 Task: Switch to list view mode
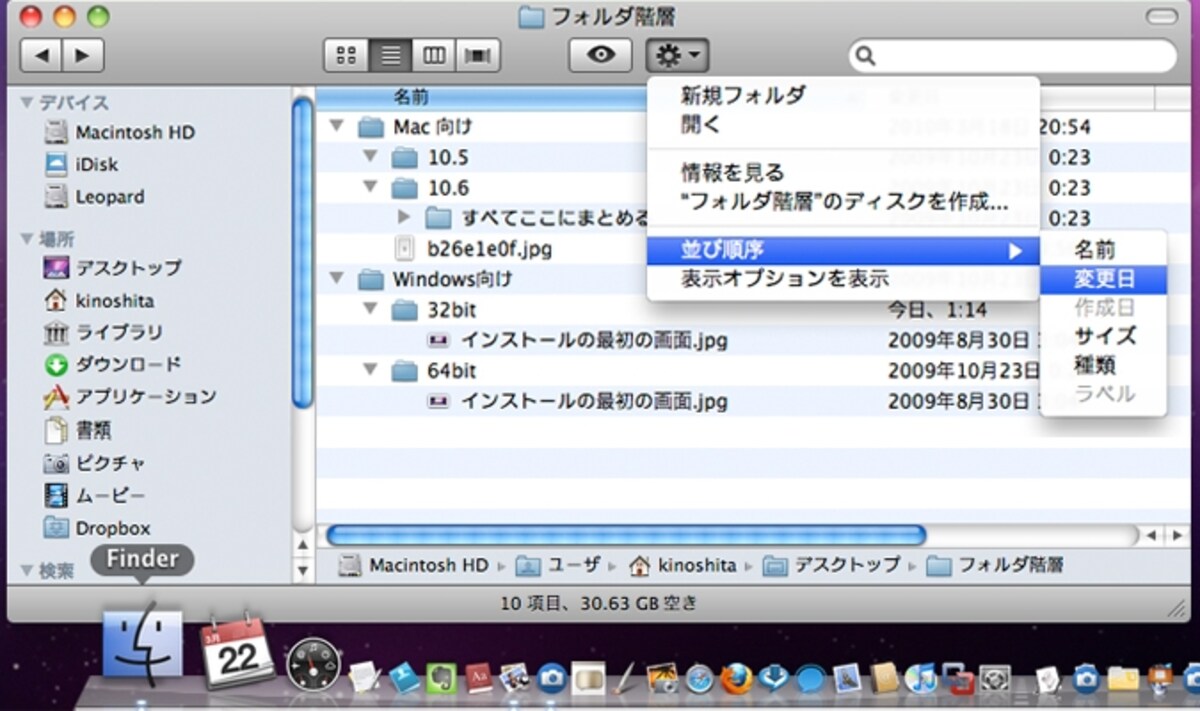[x=390, y=55]
